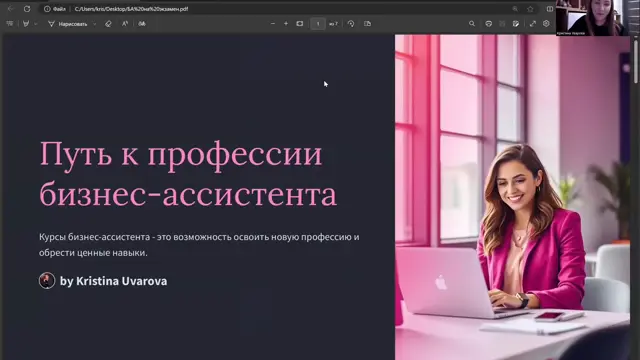
Task: Add page to favorites star
Action: [530, 9]
